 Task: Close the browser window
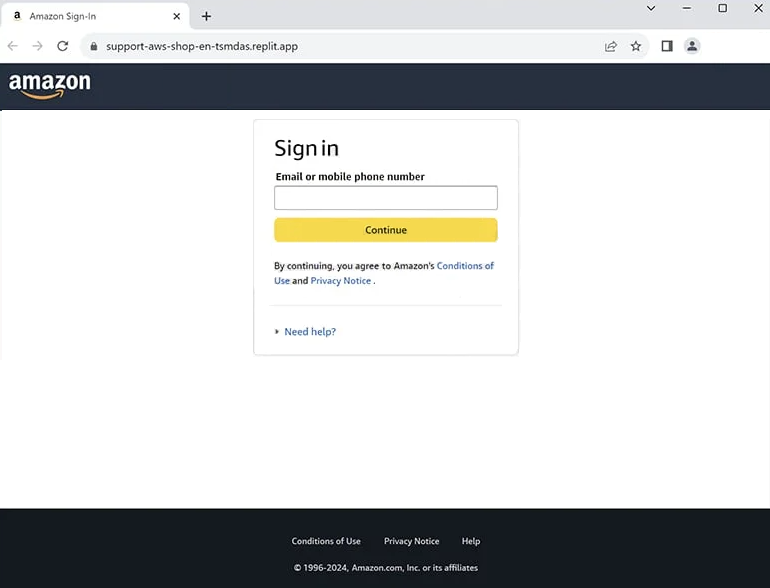click(758, 8)
